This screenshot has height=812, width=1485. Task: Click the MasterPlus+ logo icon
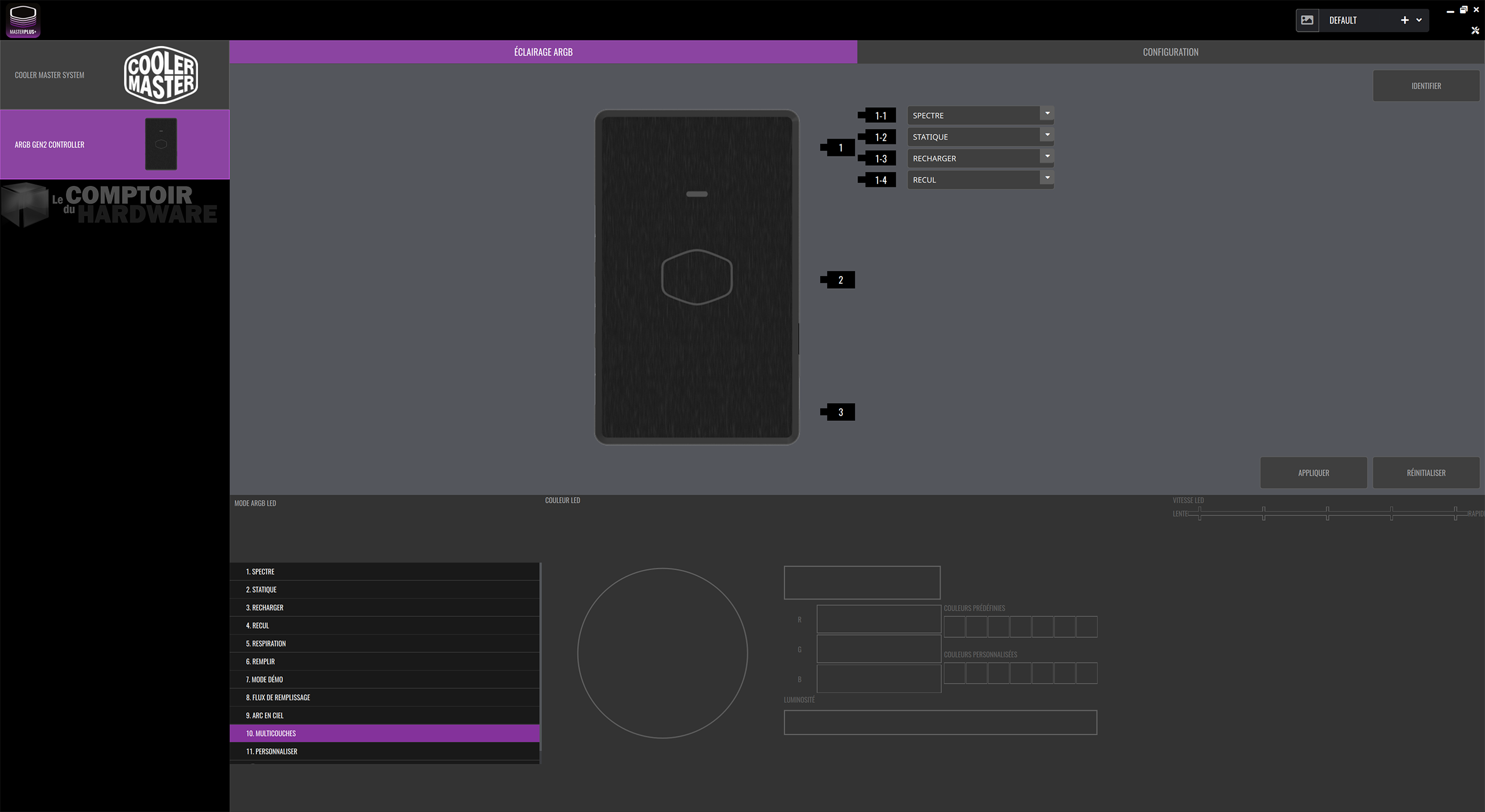[23, 20]
